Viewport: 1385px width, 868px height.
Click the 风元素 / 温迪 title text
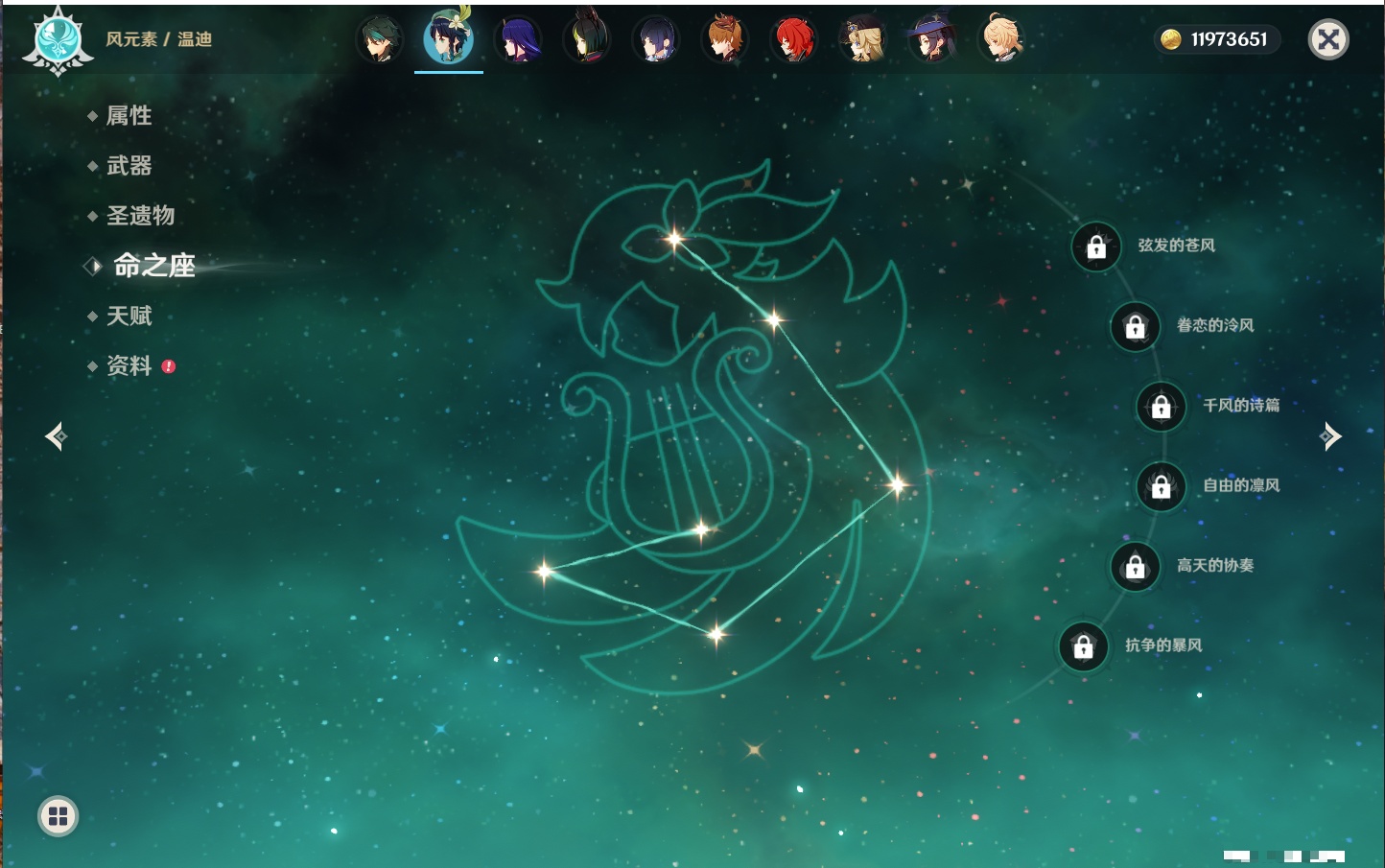159,39
